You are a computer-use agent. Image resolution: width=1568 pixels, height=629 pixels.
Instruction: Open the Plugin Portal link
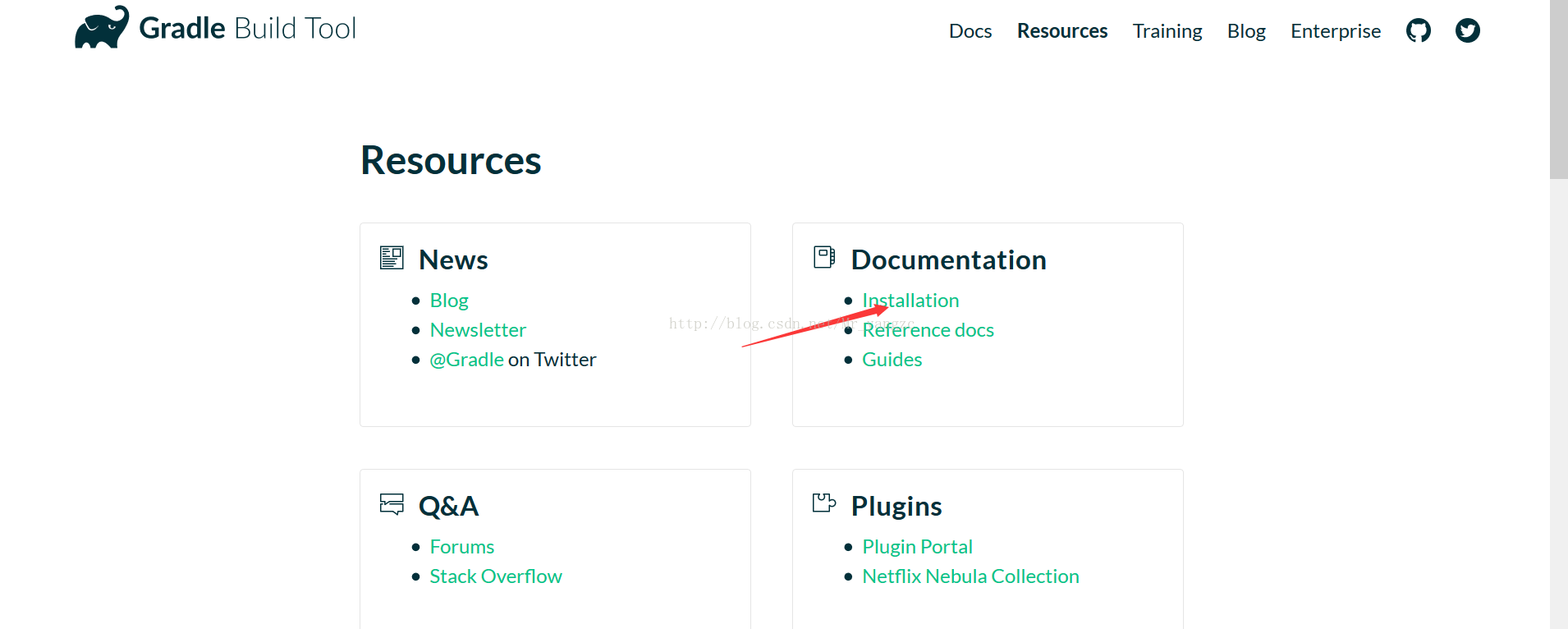click(x=917, y=547)
